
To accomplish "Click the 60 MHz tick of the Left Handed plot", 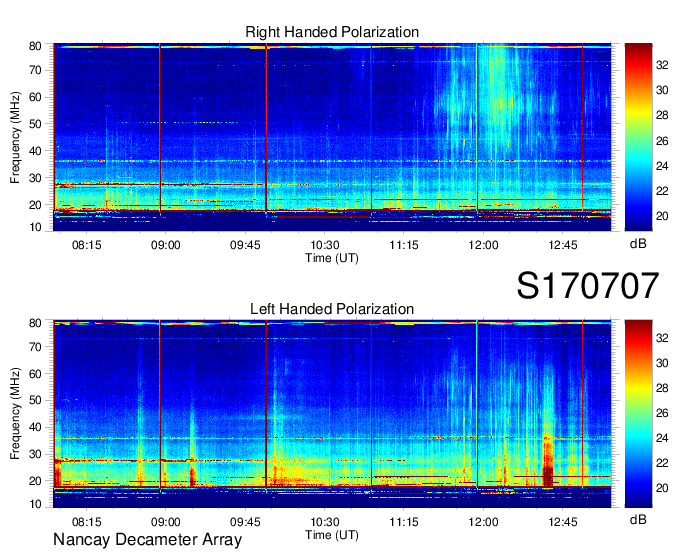I will tap(35, 374).
